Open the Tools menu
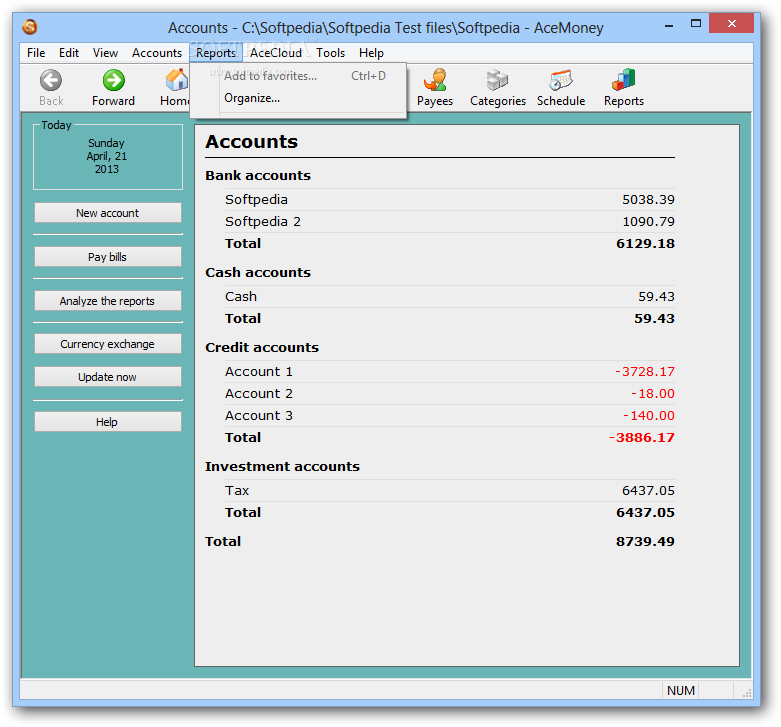Screen dimensions: 781x727 click(330, 53)
